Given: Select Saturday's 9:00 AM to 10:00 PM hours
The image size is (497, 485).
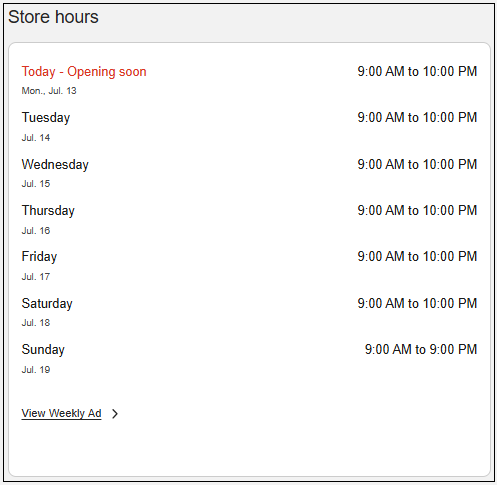Looking at the screenshot, I should pyautogui.click(x=417, y=303).
